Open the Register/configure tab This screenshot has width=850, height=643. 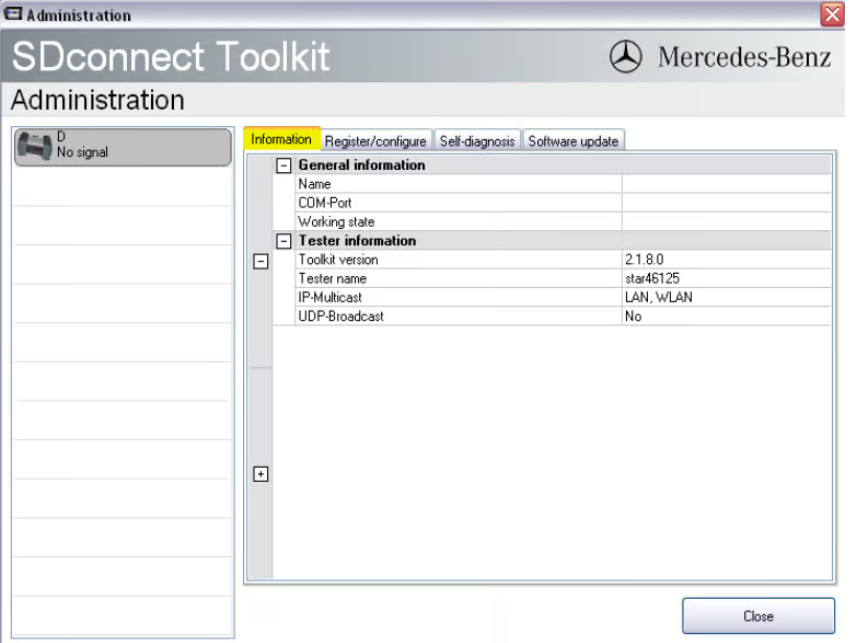[x=376, y=141]
